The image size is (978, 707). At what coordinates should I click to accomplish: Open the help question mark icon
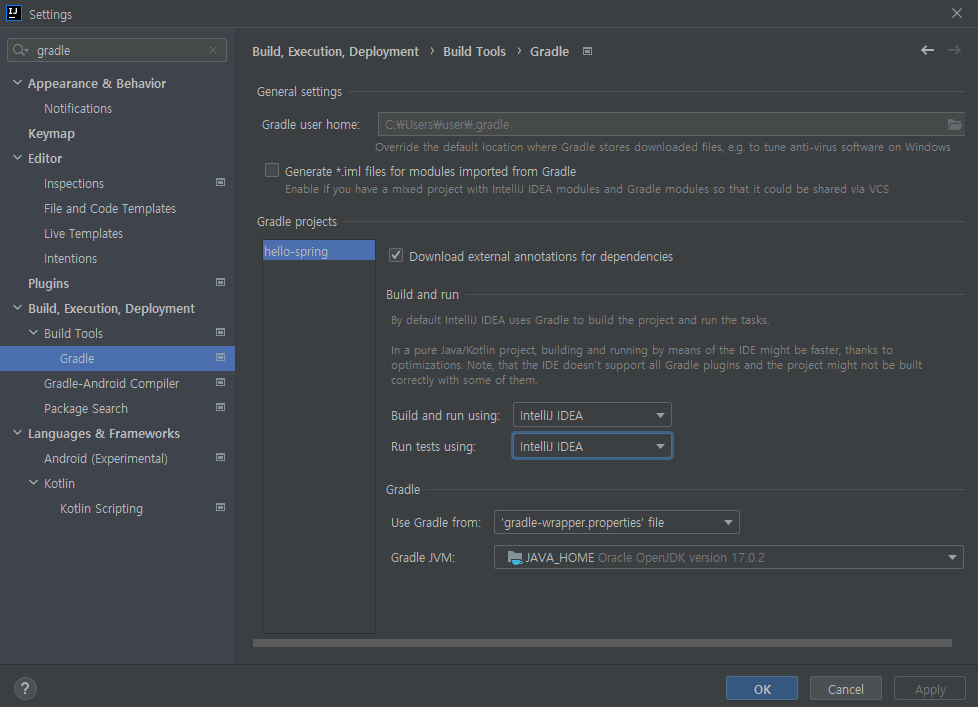[x=26, y=688]
